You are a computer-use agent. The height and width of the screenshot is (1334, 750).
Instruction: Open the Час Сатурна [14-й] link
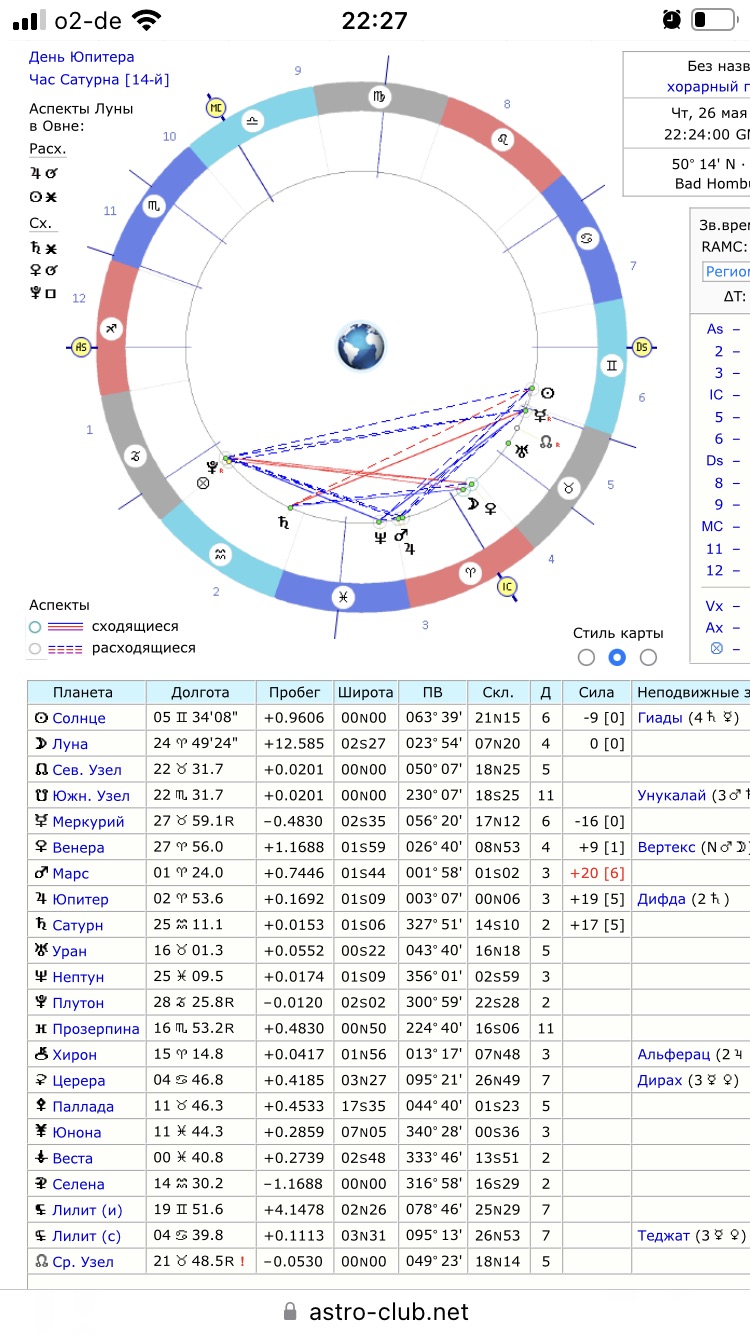[x=100, y=79]
